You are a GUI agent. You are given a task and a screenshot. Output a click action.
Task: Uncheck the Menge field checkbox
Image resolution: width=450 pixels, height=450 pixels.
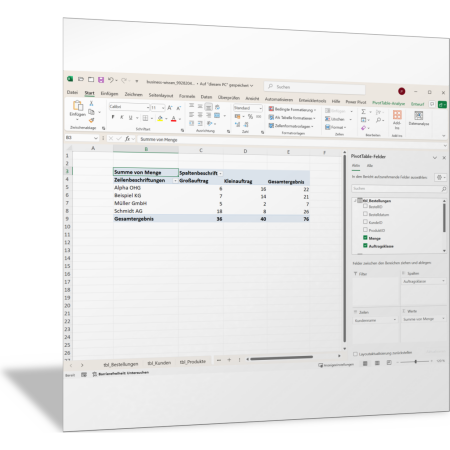click(x=365, y=238)
